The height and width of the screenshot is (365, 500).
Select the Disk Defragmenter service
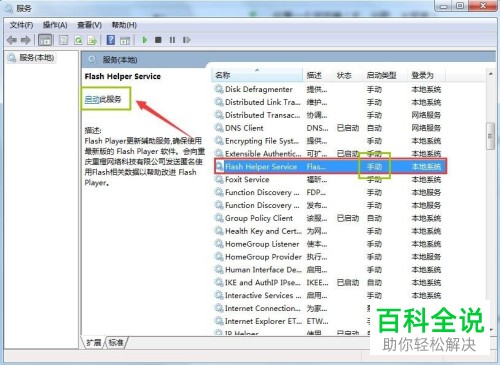coord(259,89)
